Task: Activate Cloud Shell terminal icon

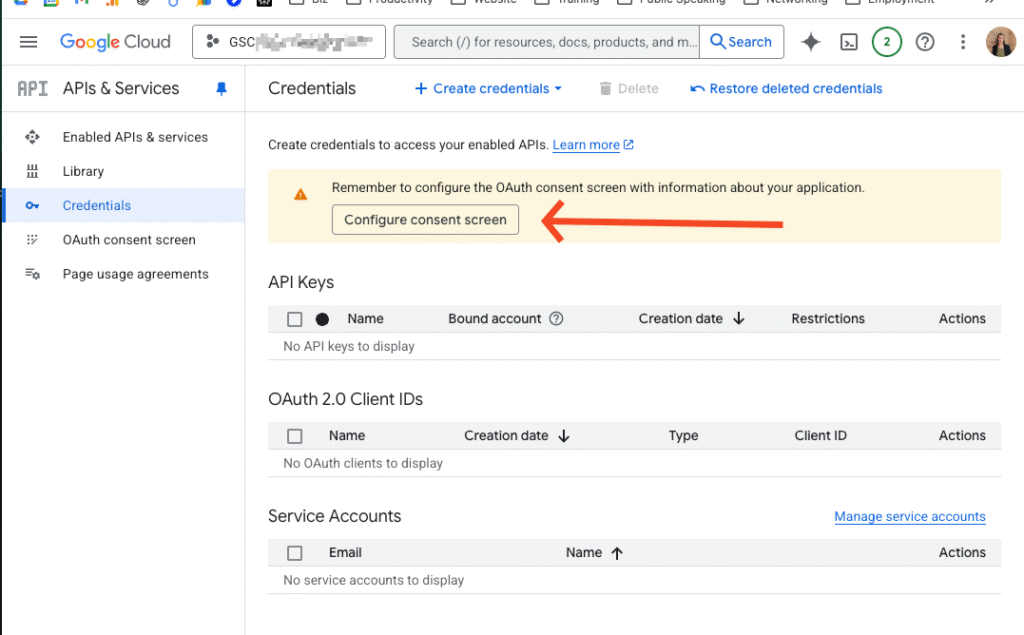Action: [848, 42]
